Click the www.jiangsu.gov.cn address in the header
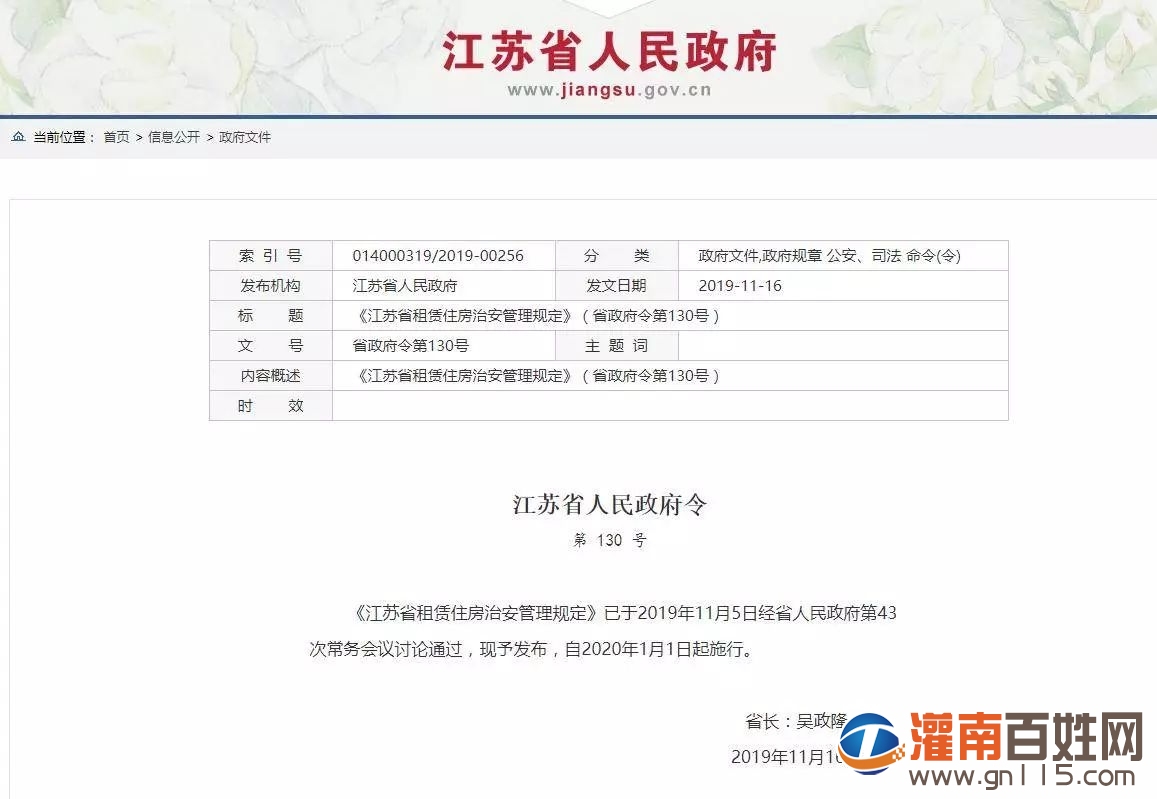This screenshot has width=1157, height=799. [609, 90]
